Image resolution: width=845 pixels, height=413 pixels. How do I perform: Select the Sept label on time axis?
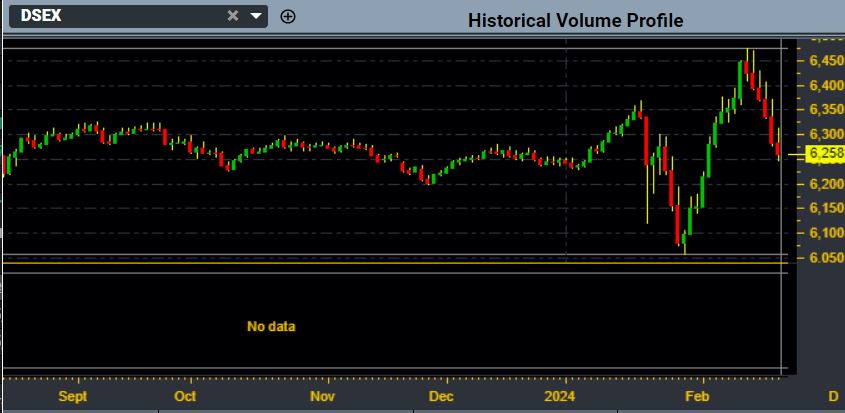73,396
